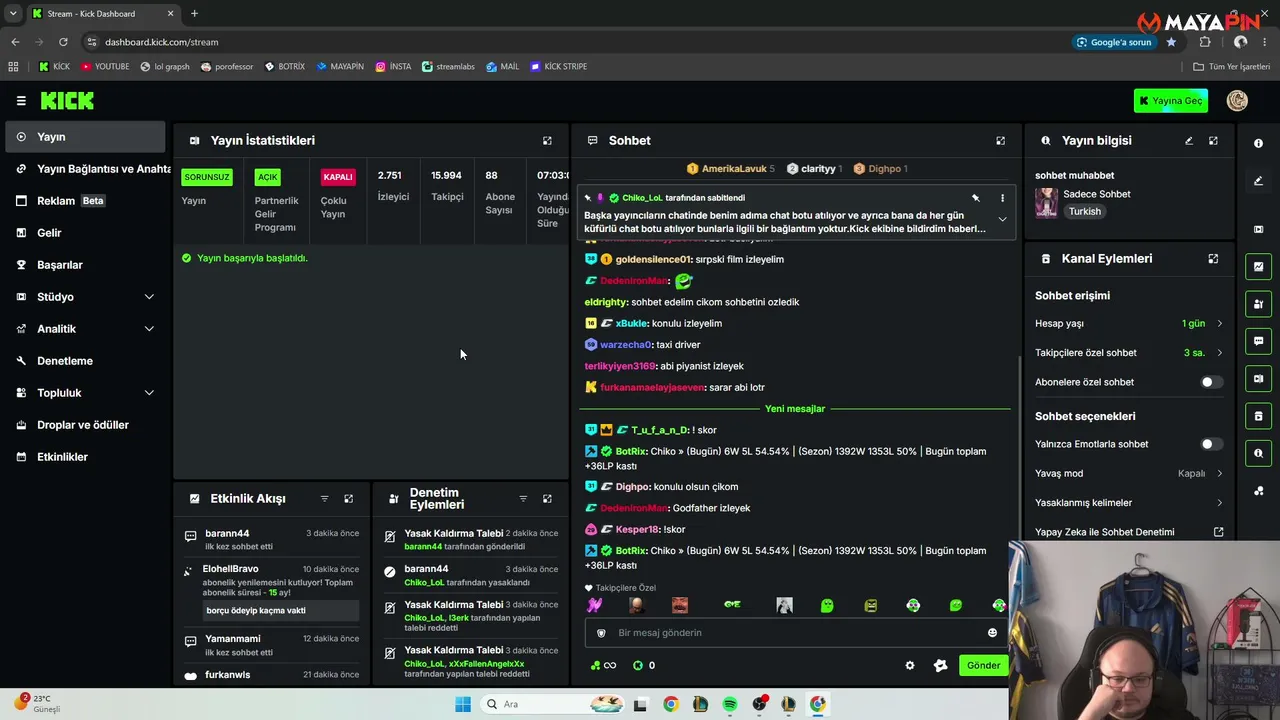Image resolution: width=1280 pixels, height=720 pixels.
Task: Expand the Etkinlik Akışı panel
Action: pos(348,499)
